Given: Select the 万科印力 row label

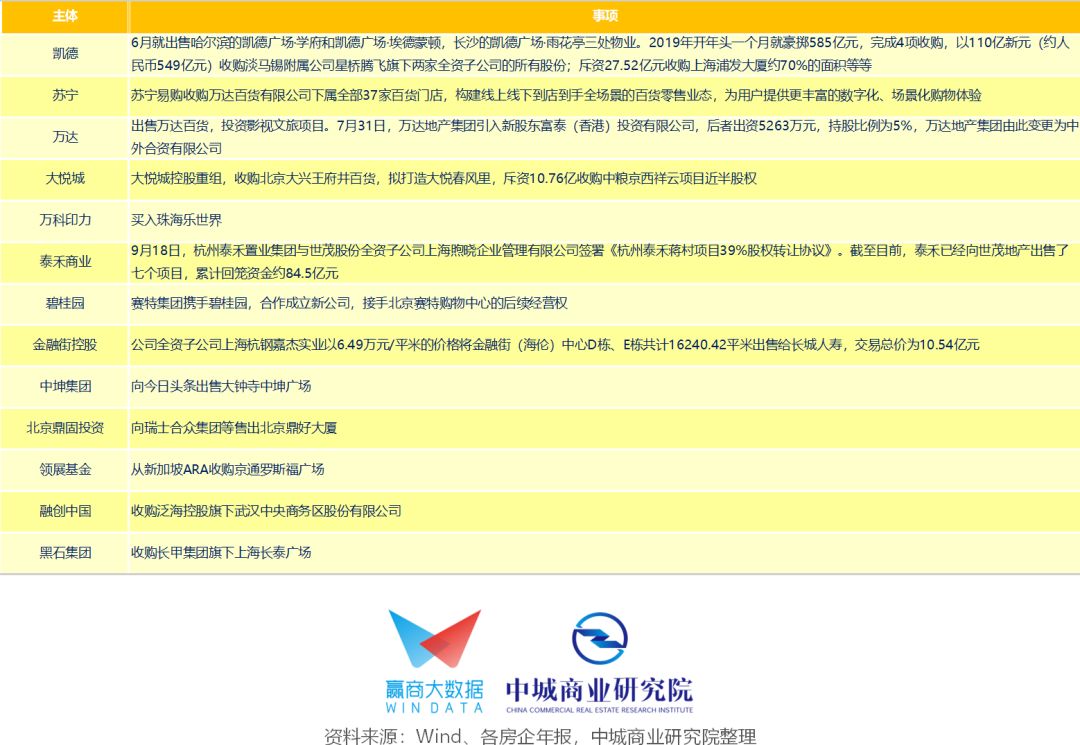Looking at the screenshot, I should (65, 220).
